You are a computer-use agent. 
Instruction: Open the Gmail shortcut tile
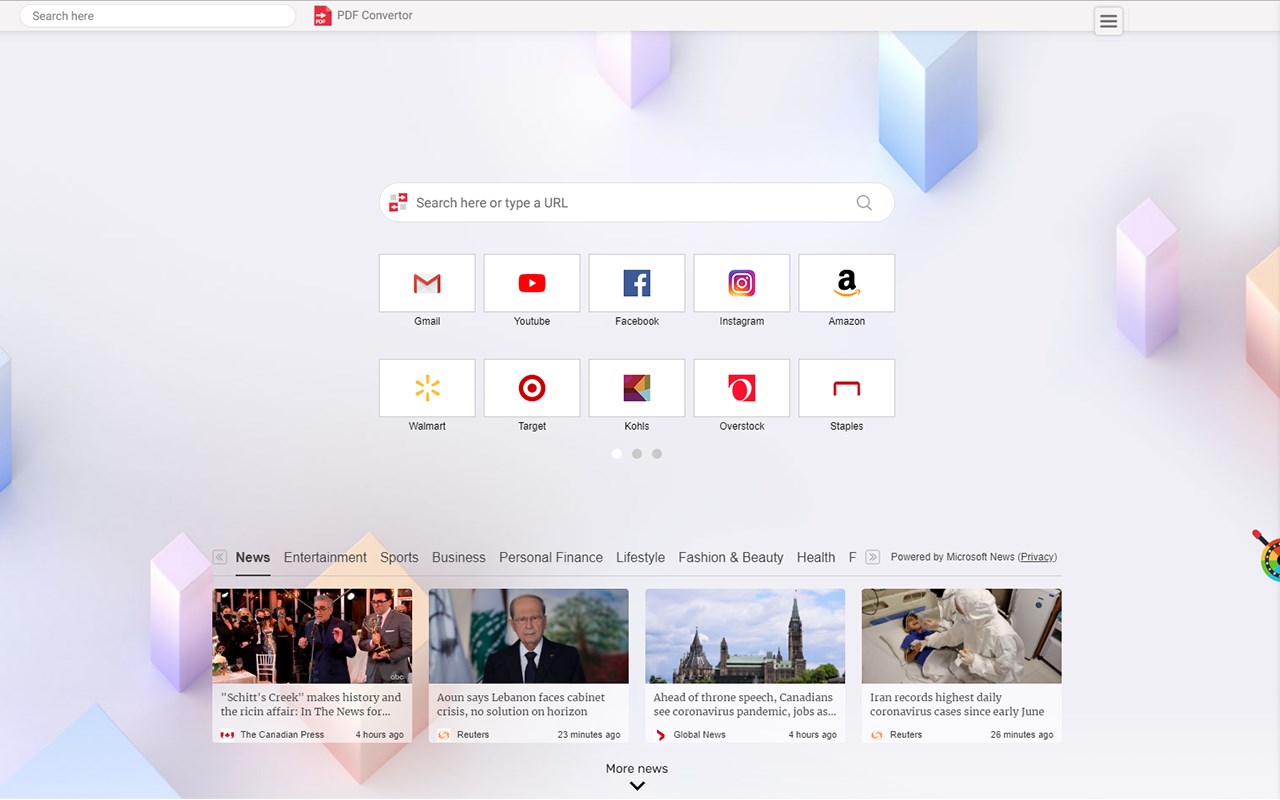pos(427,283)
